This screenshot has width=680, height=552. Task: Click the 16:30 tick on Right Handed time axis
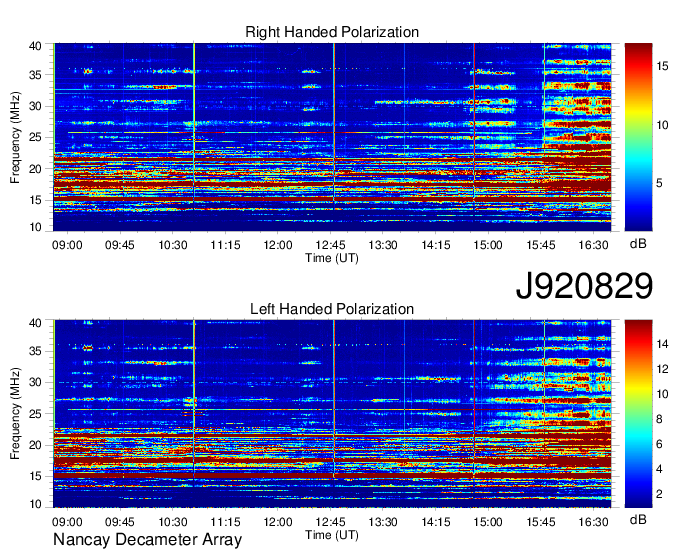click(x=593, y=245)
